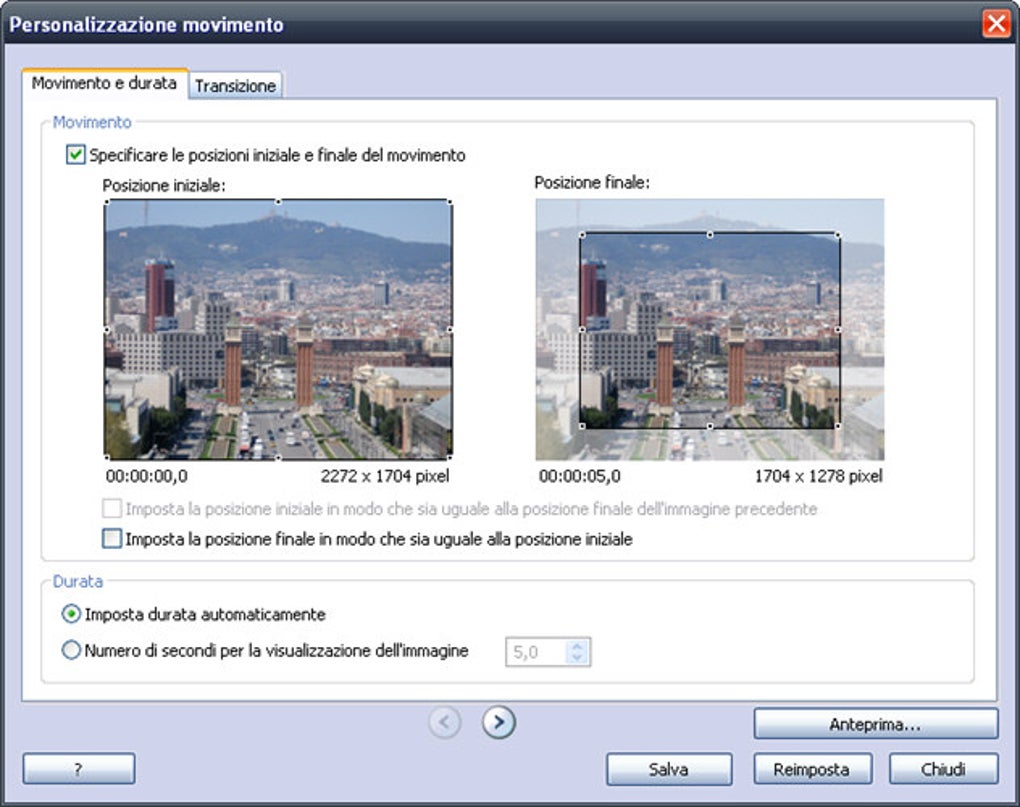1020x807 pixels.
Task: Click the Reimposta button
Action: [812, 769]
